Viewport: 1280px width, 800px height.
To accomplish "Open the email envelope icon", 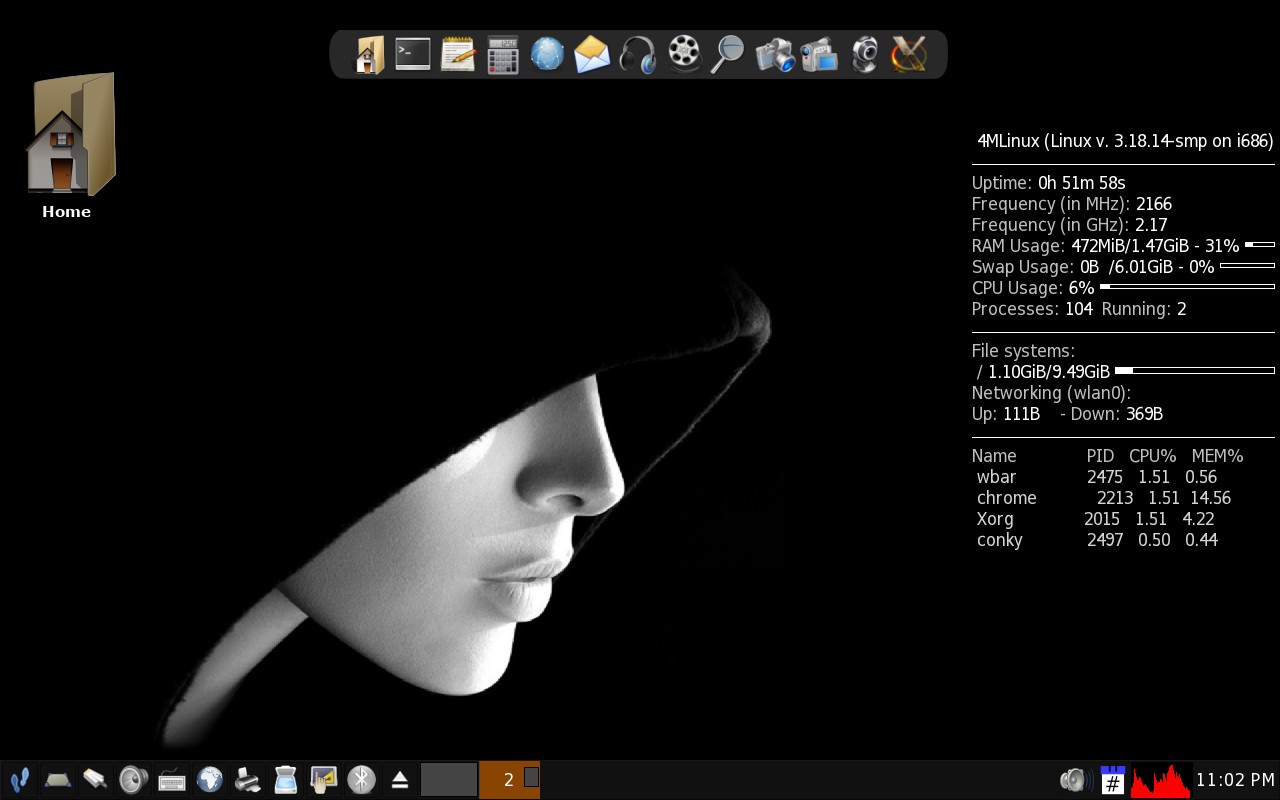I will pyautogui.click(x=592, y=54).
